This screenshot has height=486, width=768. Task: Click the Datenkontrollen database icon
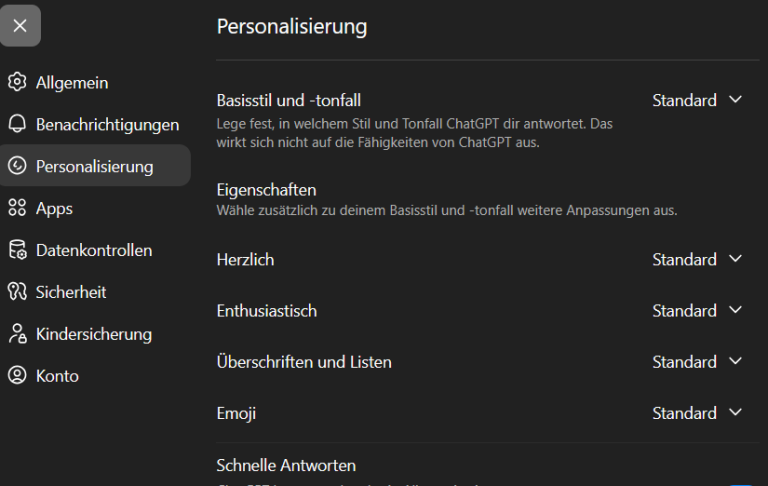coord(17,249)
